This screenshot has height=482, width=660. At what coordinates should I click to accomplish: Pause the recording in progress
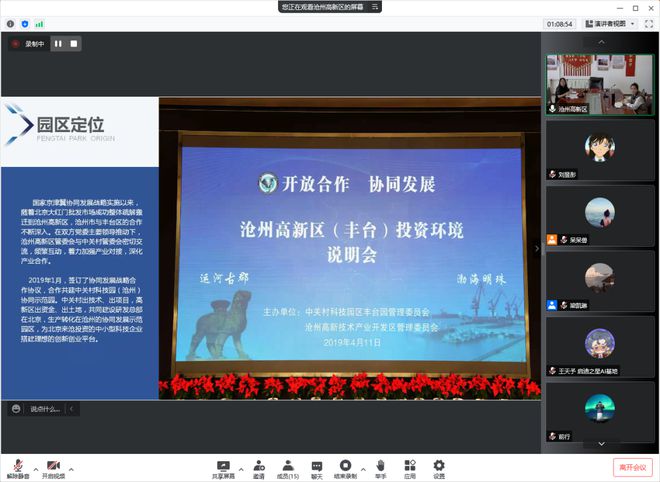click(x=58, y=43)
